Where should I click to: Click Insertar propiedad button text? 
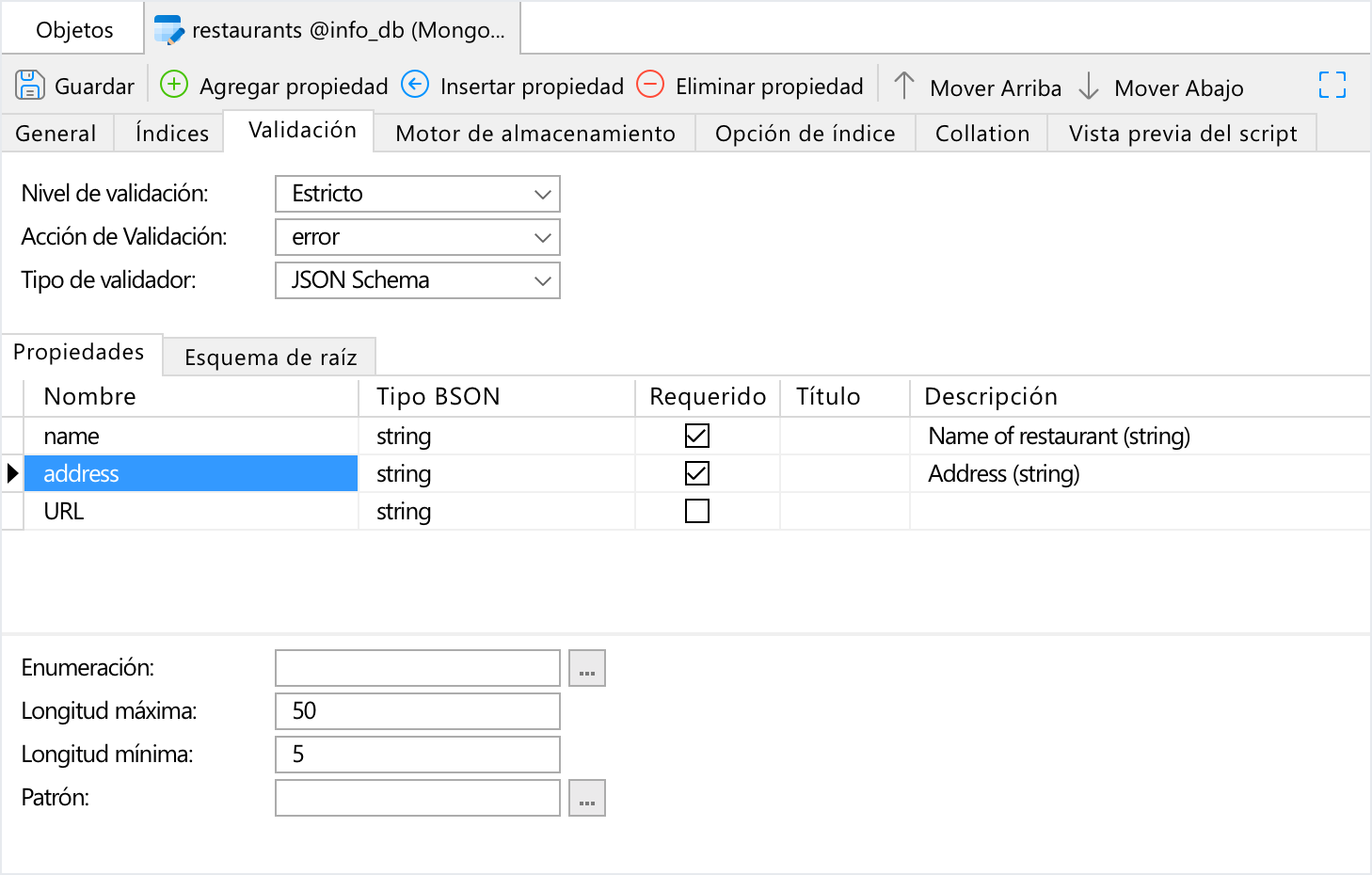click(x=532, y=87)
